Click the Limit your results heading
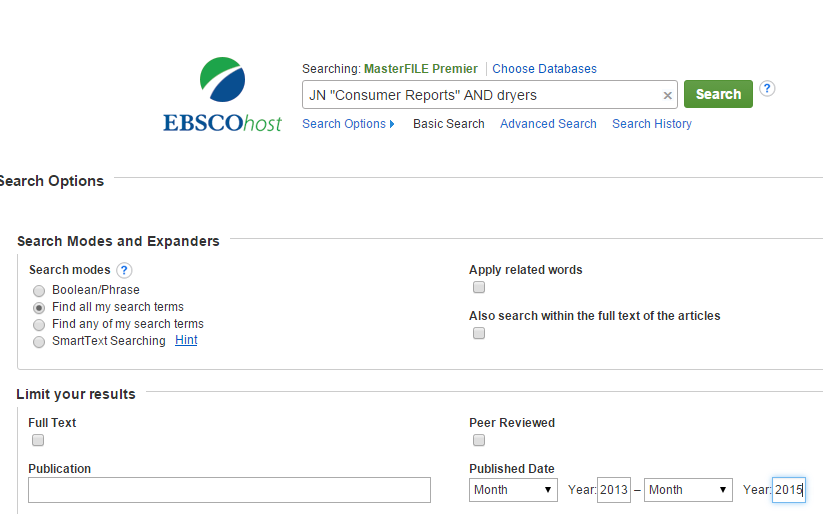The image size is (823, 514). click(x=76, y=394)
